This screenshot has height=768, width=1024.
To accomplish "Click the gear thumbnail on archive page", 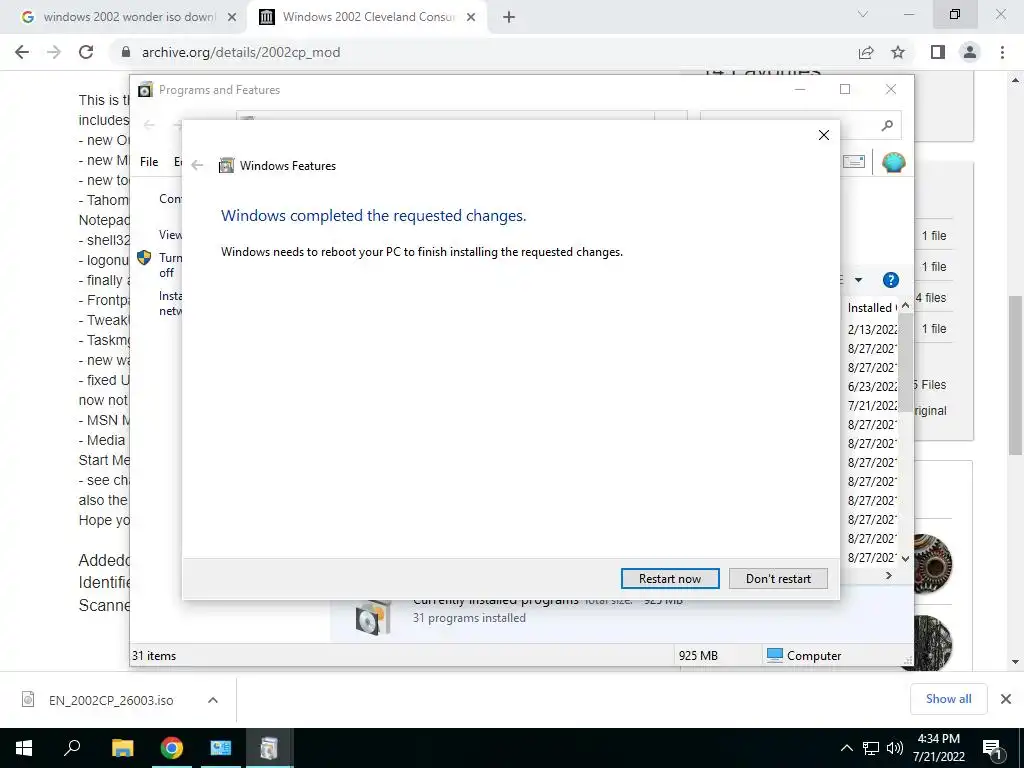I will tap(932, 563).
